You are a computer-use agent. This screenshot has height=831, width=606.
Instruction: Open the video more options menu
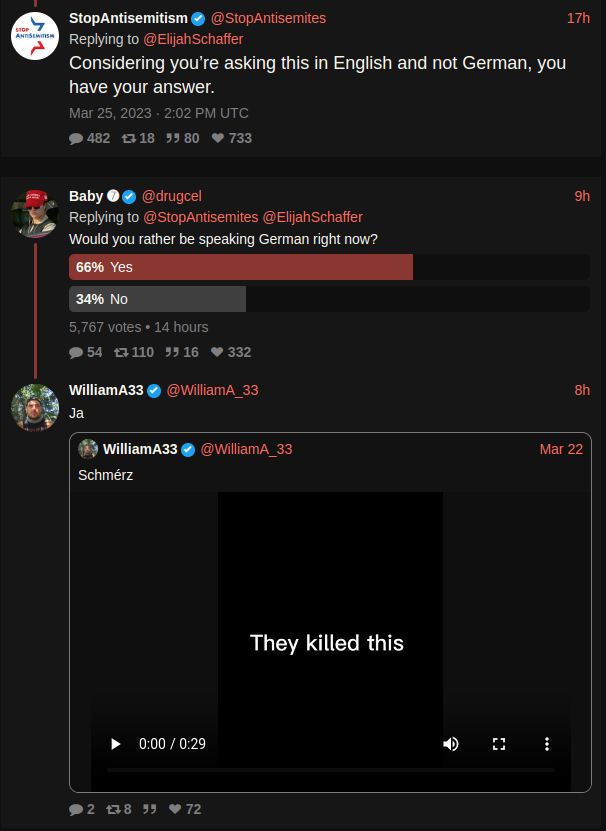547,744
